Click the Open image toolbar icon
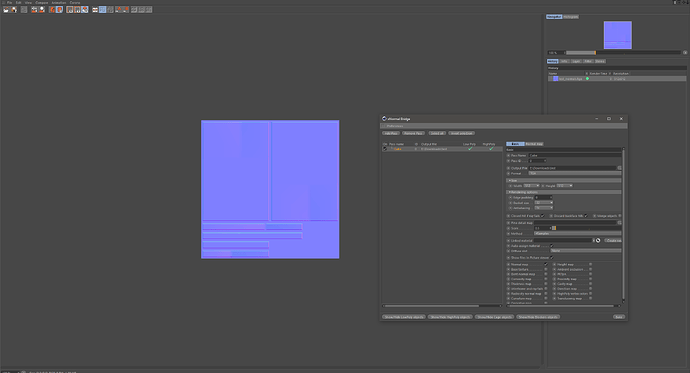This screenshot has width=690, height=373. tap(6, 10)
